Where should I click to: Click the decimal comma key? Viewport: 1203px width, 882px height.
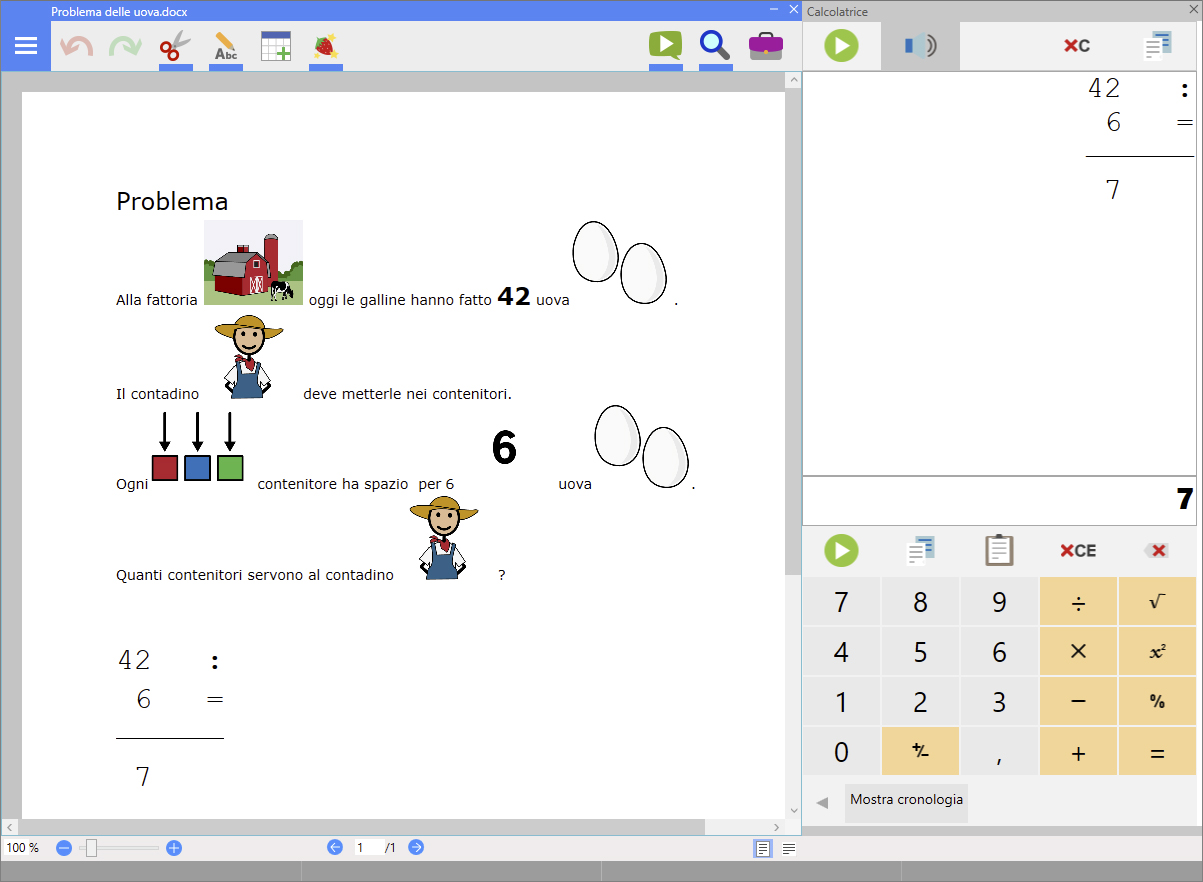(999, 752)
